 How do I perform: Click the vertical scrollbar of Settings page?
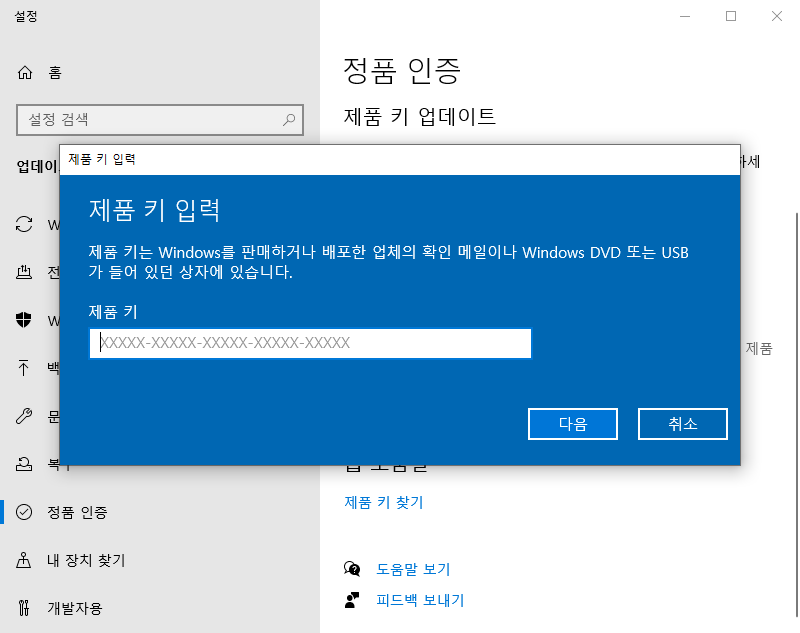pos(796,414)
